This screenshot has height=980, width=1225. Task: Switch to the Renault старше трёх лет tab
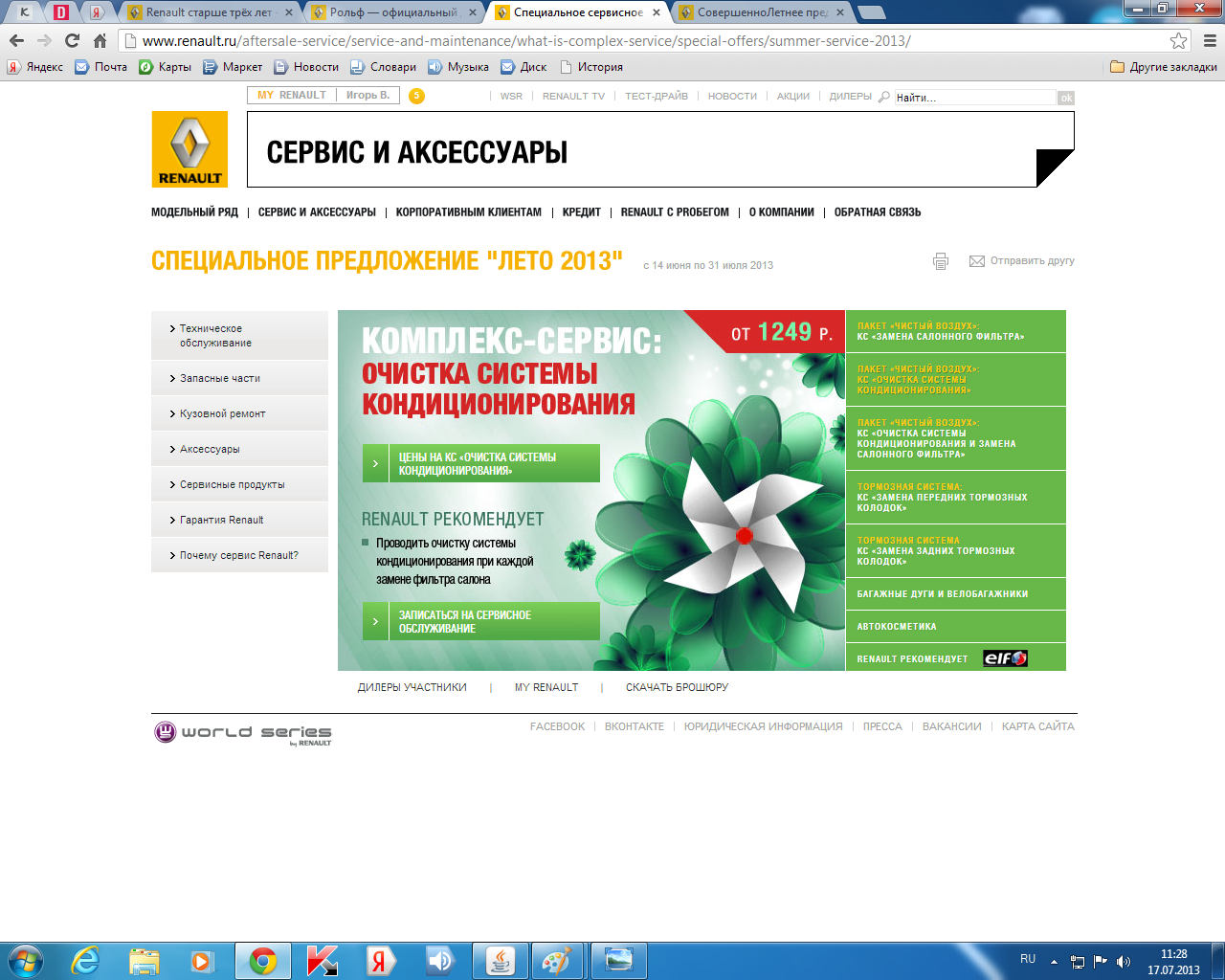(210, 12)
